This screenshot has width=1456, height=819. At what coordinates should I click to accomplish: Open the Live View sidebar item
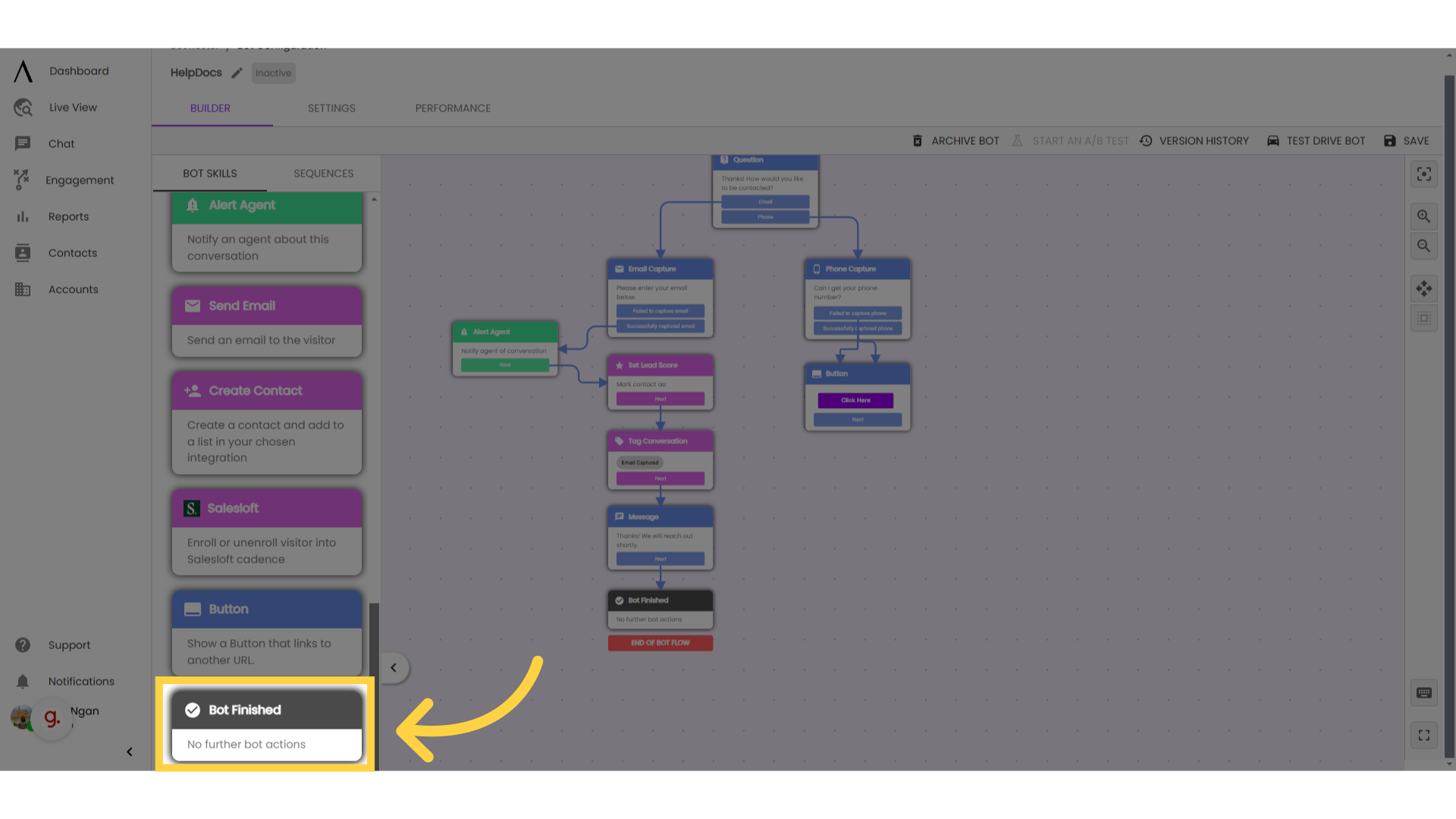(x=72, y=108)
